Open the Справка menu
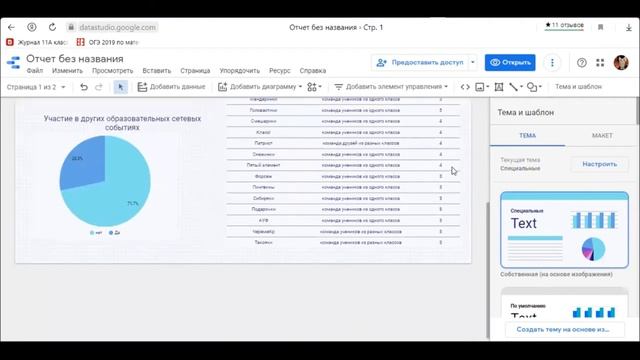640x360 pixels. click(313, 71)
